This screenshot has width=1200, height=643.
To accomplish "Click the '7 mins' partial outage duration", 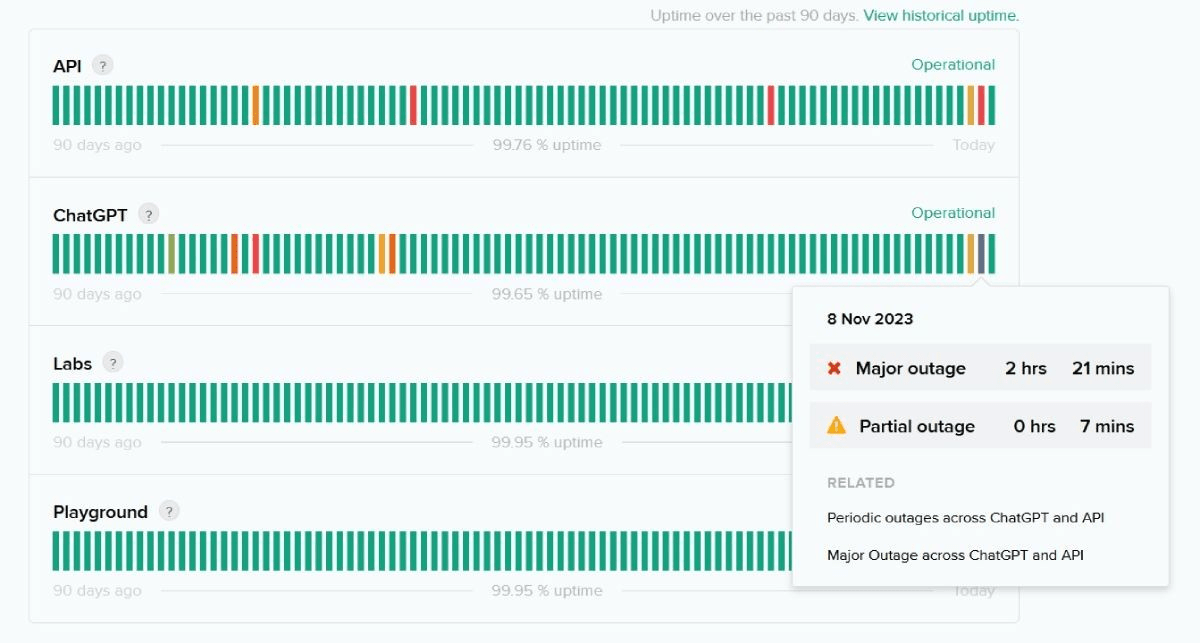I will (x=1107, y=426).
